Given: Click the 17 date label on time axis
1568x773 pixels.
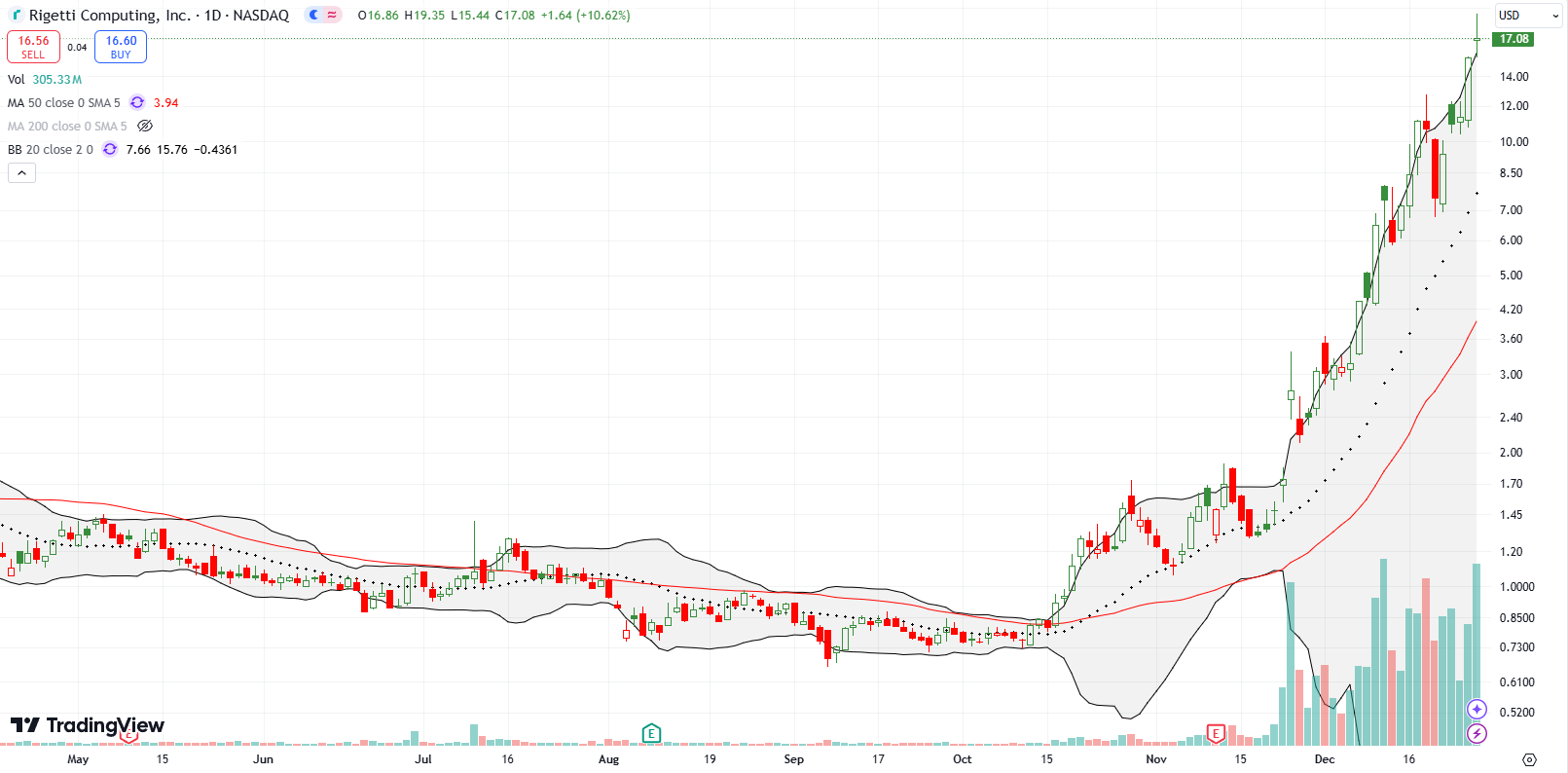Looking at the screenshot, I should (878, 759).
